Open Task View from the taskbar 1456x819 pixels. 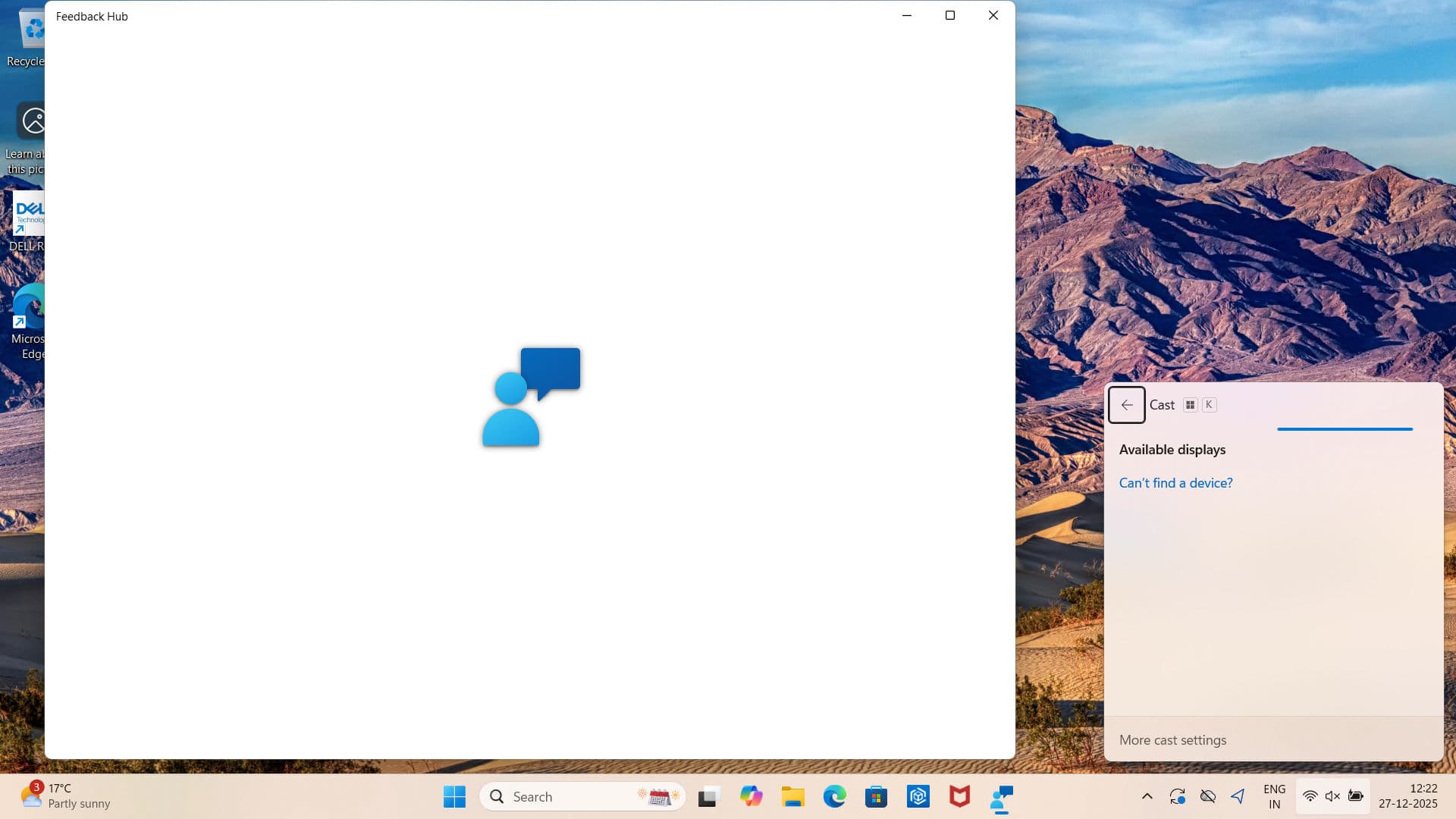(708, 796)
